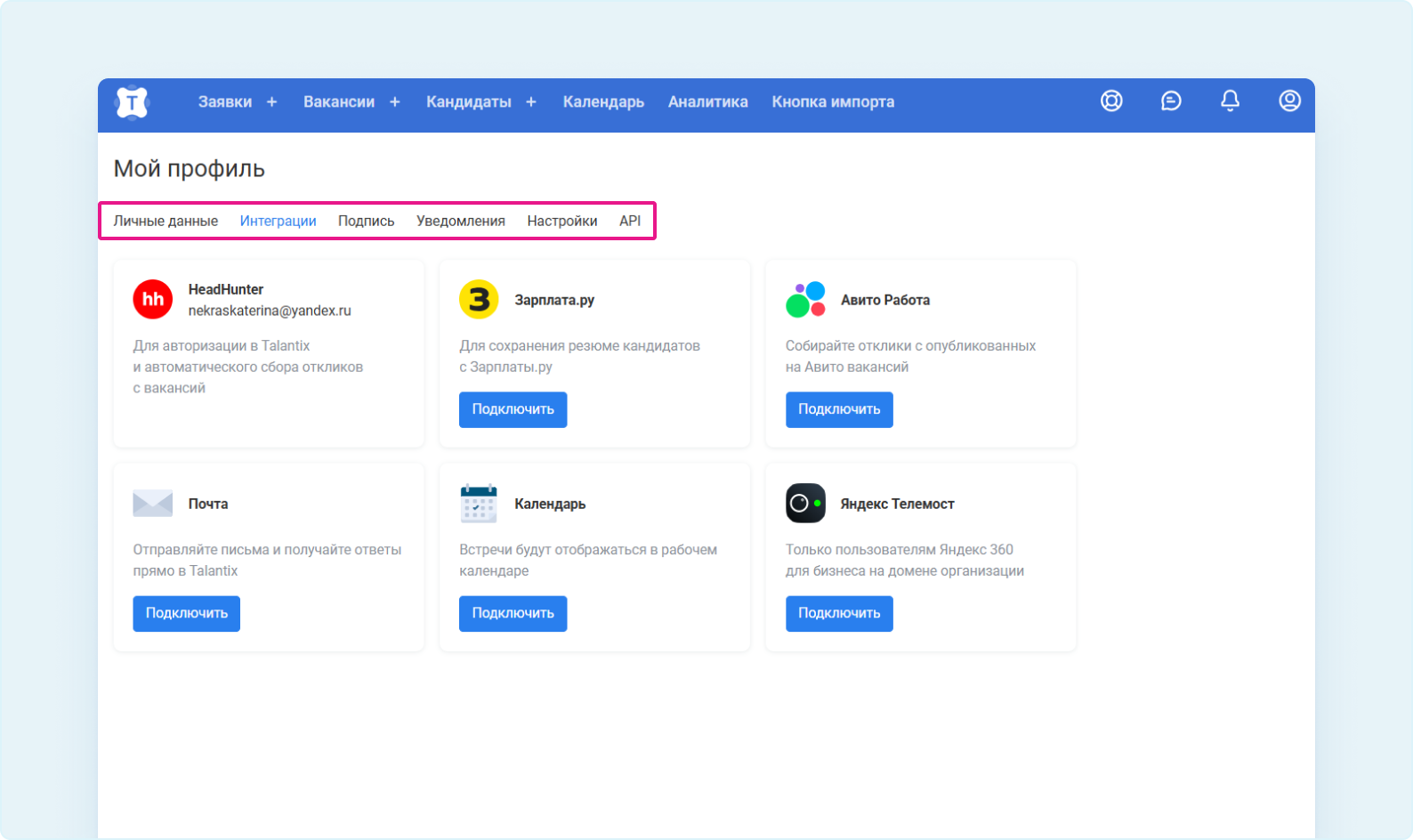Click the Яндекс 360 users-only description
1413x840 pixels.
point(905,560)
